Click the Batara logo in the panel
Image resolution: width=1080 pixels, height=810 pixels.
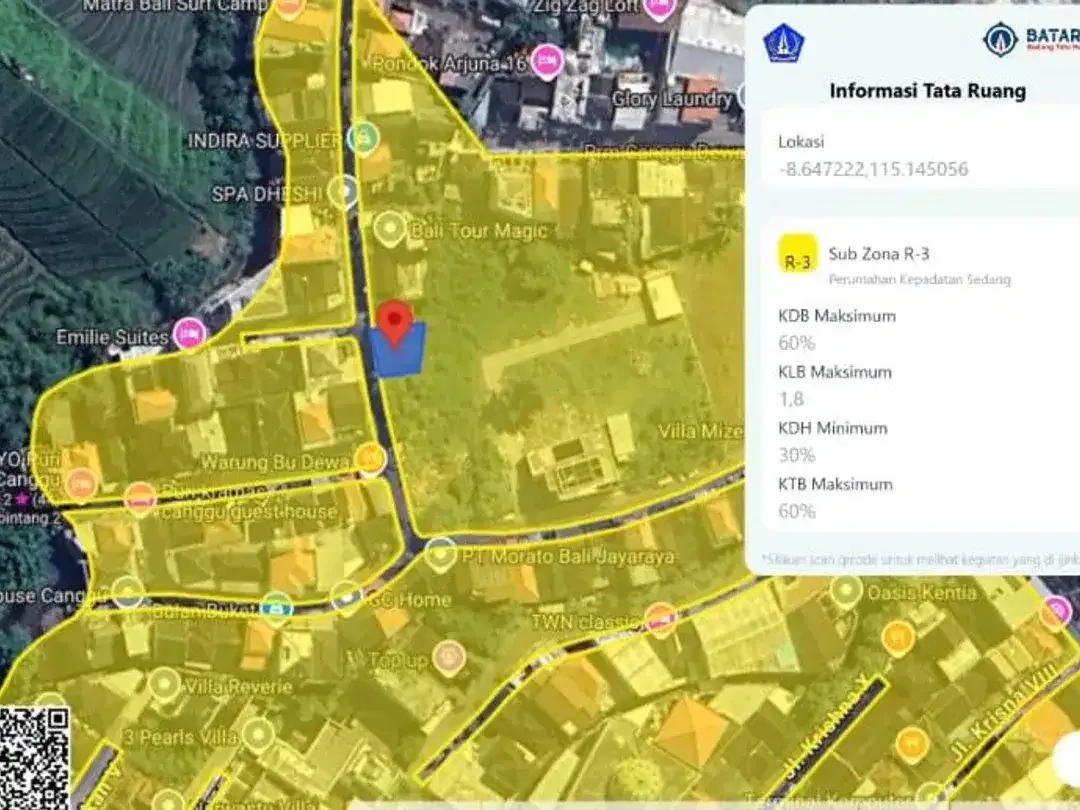pyautogui.click(x=1031, y=39)
